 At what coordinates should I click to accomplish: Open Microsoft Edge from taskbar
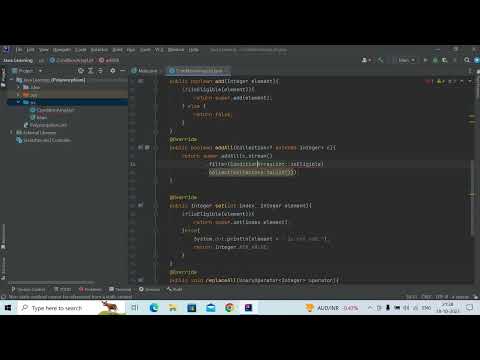point(154,308)
